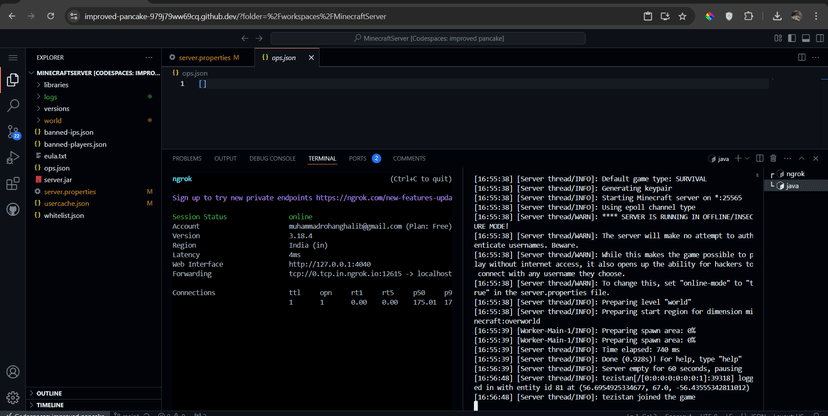
Task: Expand the libraries folder
Action: pyautogui.click(x=56, y=85)
